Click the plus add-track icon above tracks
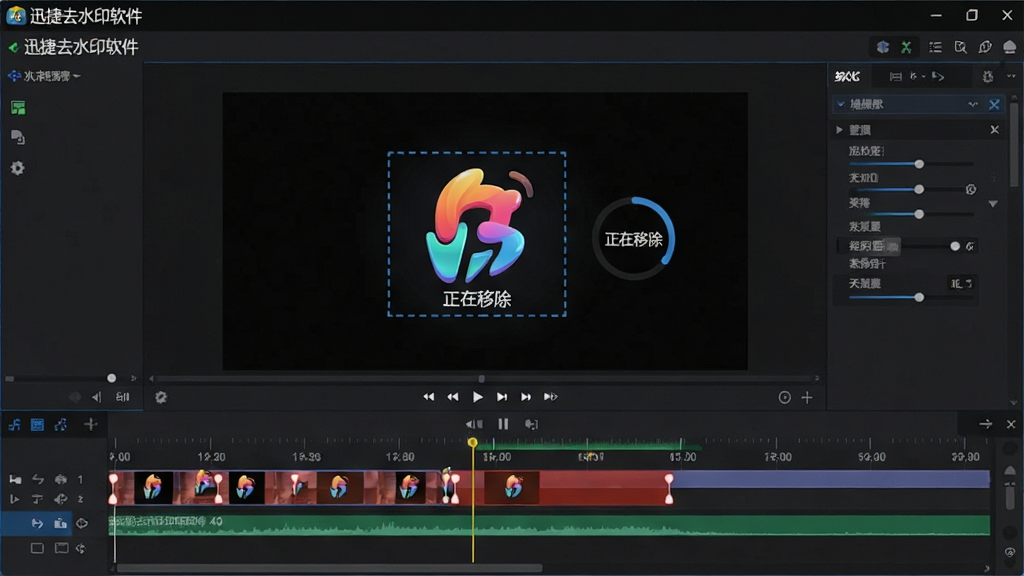 [91, 425]
